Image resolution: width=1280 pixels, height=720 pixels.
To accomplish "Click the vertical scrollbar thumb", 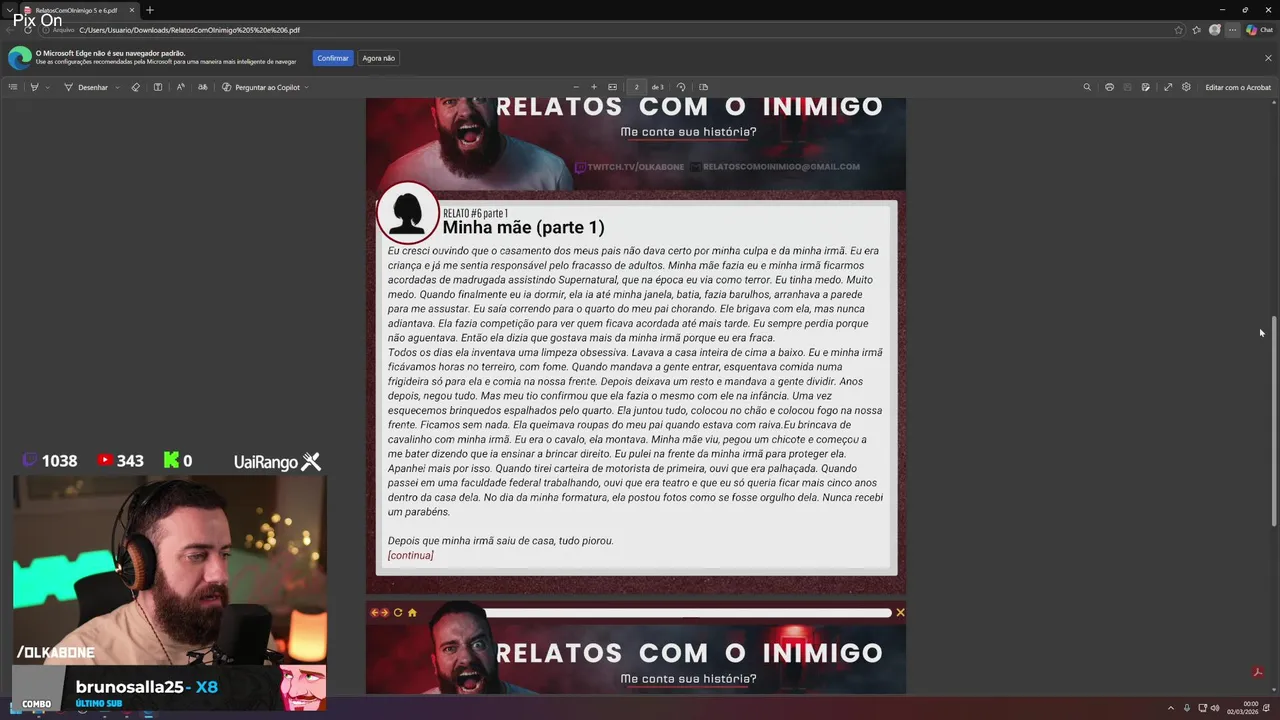I will (1274, 421).
